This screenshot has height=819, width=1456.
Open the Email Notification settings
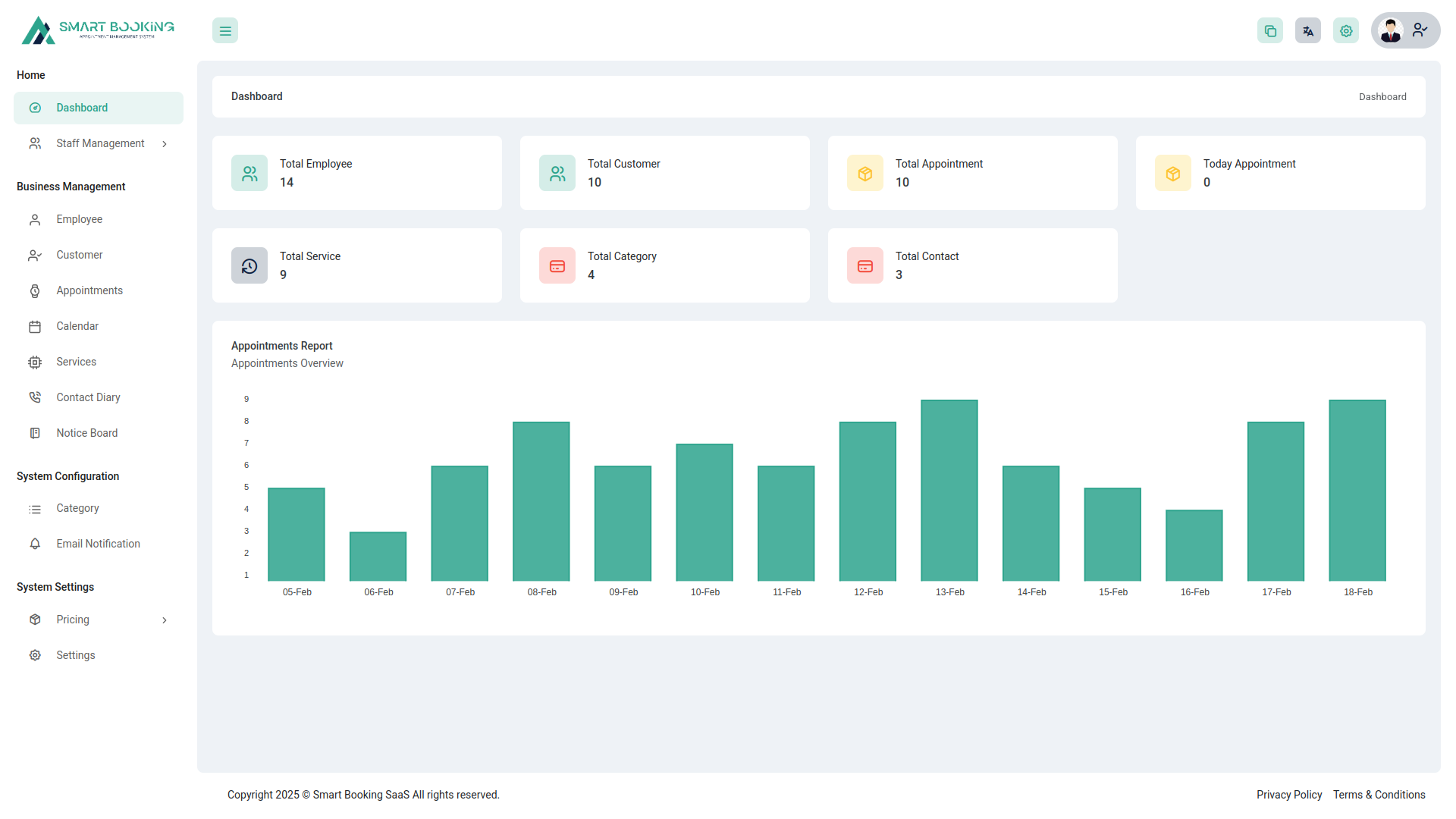pos(98,543)
